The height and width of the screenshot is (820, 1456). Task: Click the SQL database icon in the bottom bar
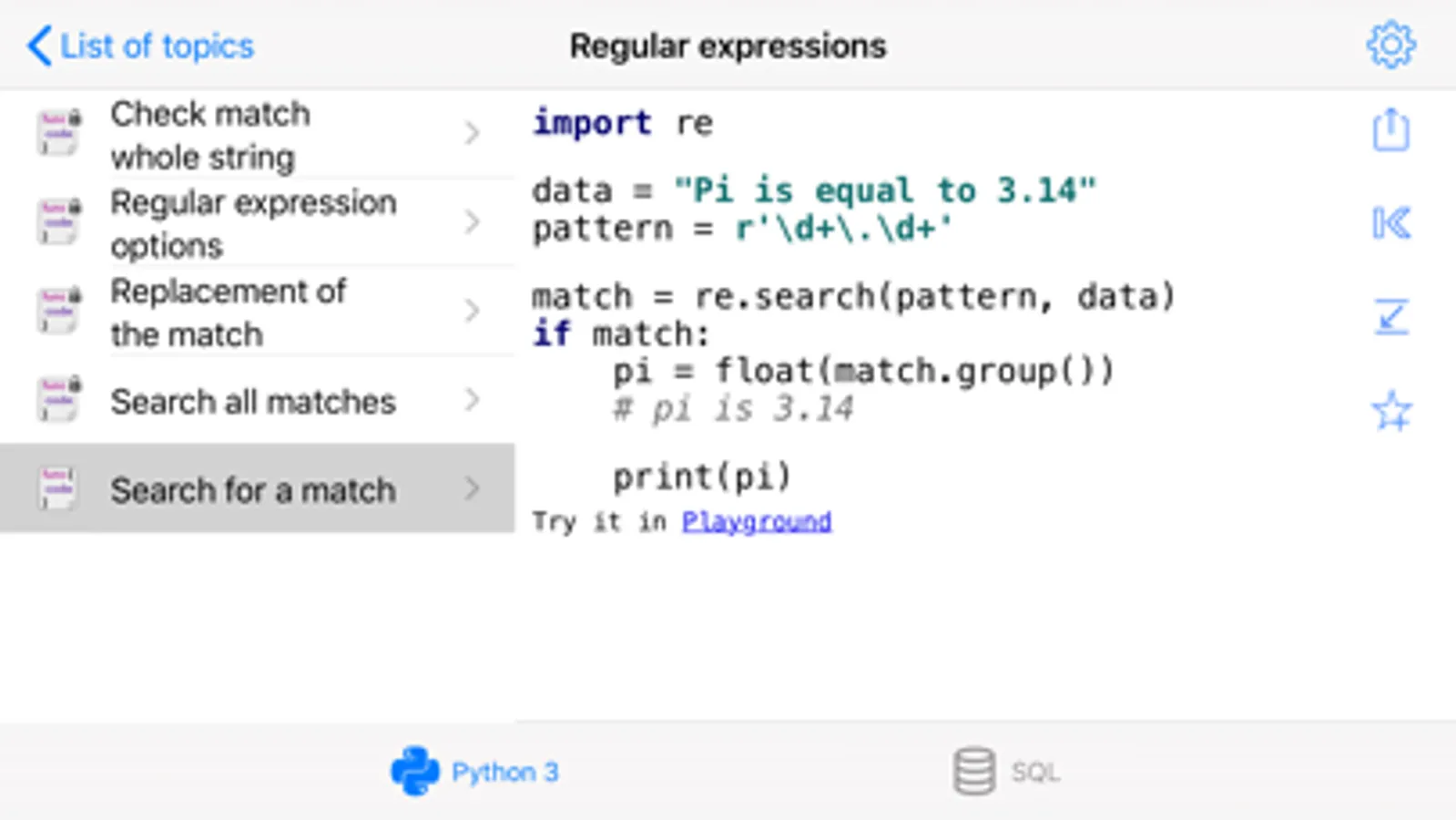coord(973,771)
